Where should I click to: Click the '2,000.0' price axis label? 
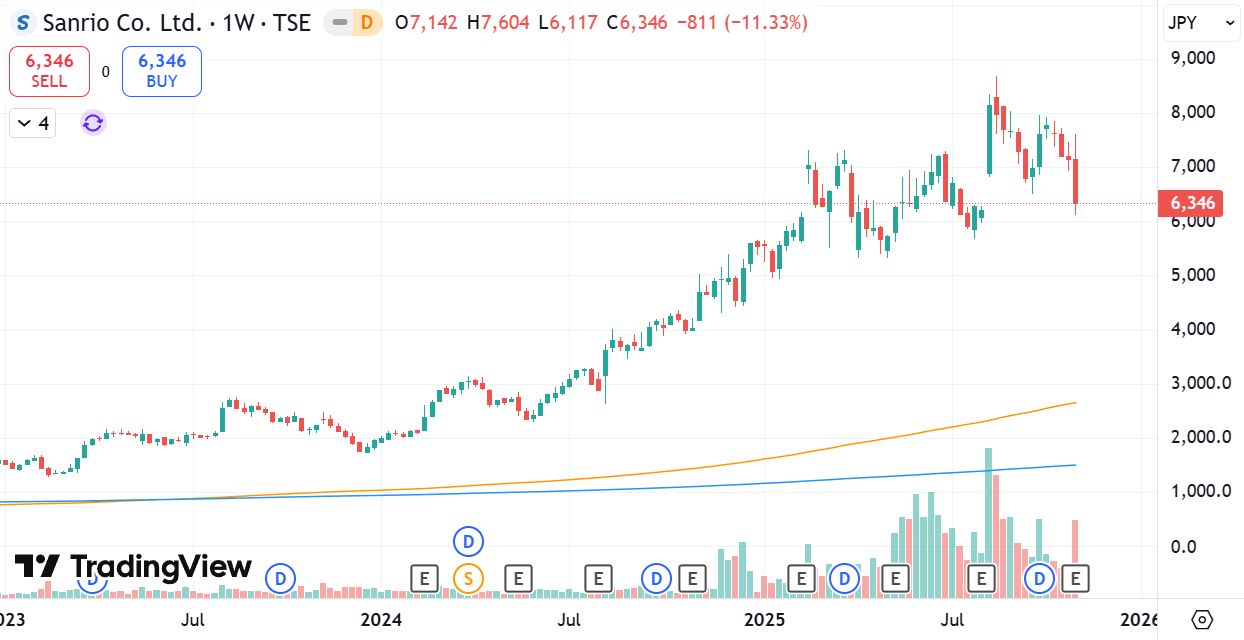point(1200,437)
